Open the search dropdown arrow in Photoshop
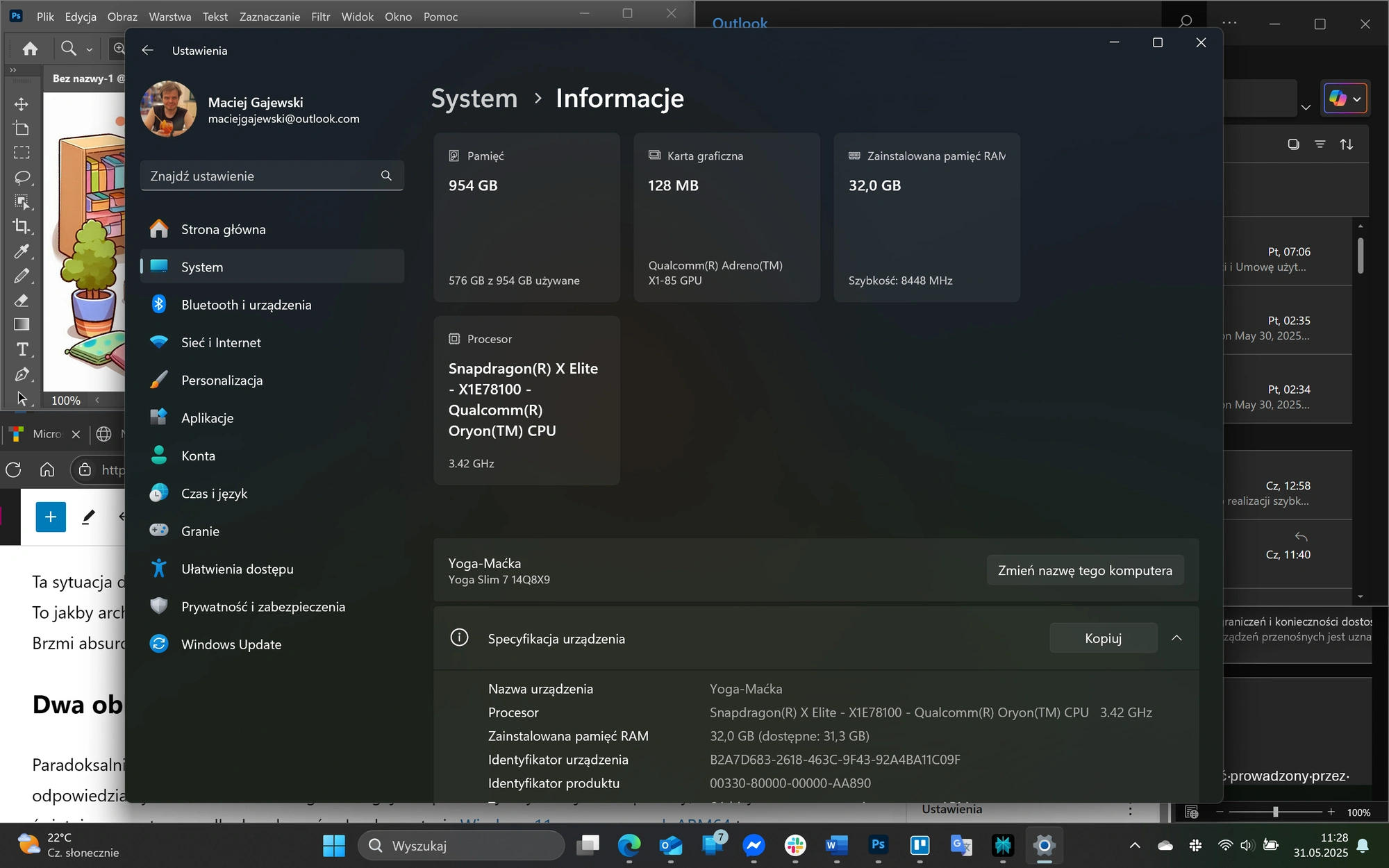1389x868 pixels. pos(89,49)
